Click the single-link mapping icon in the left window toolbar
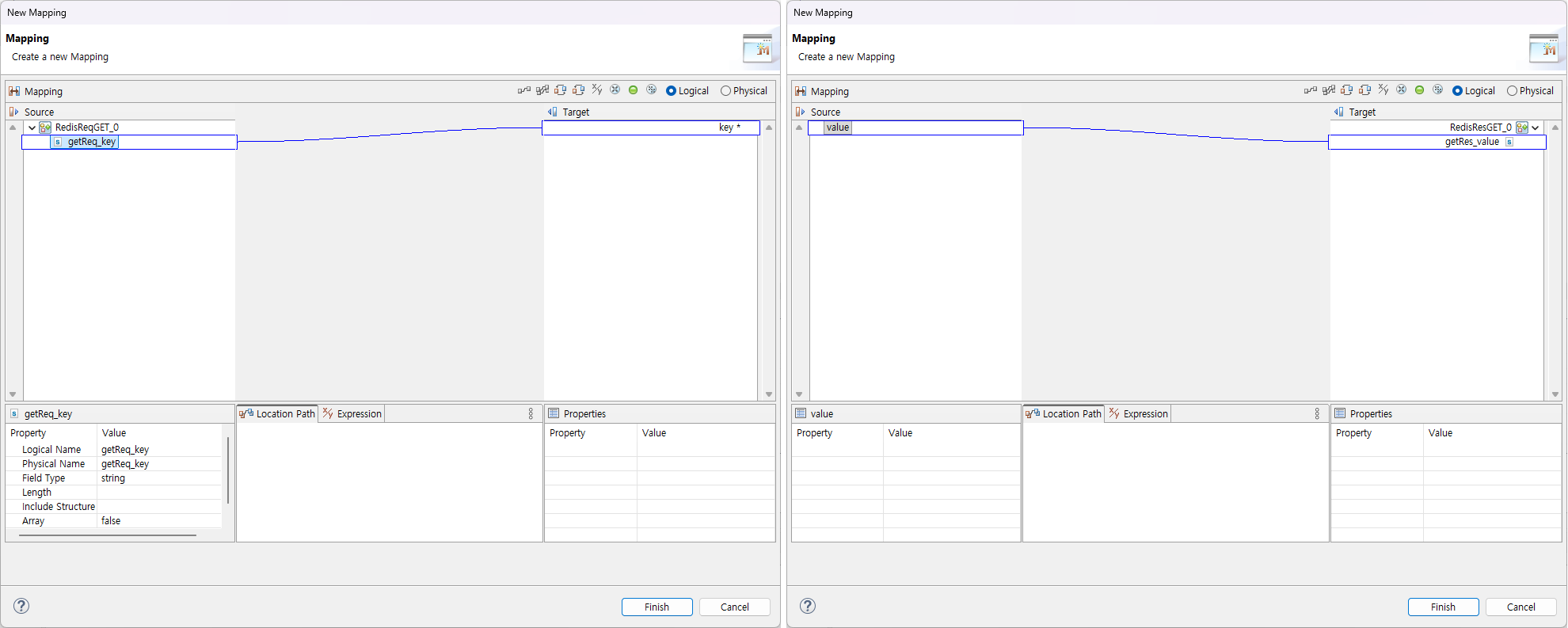The image size is (1568, 628). [524, 90]
